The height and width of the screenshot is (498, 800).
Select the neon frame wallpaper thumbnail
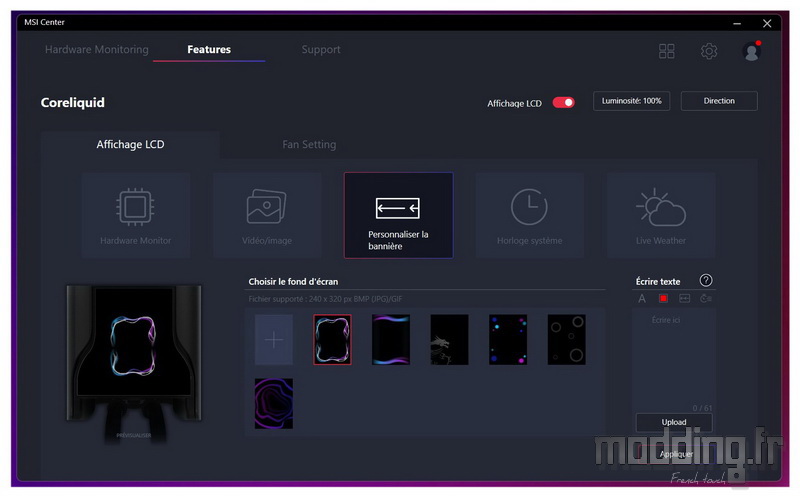332,340
